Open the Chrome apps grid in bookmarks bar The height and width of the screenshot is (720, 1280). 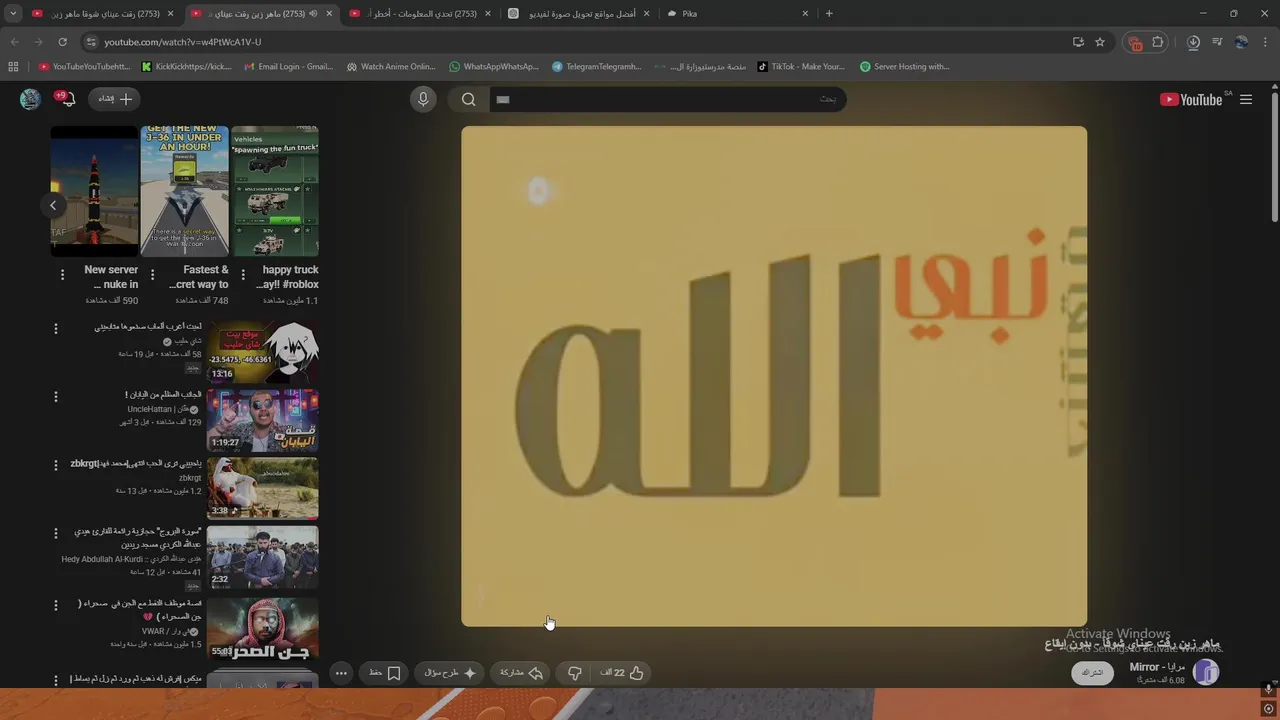click(x=13, y=67)
